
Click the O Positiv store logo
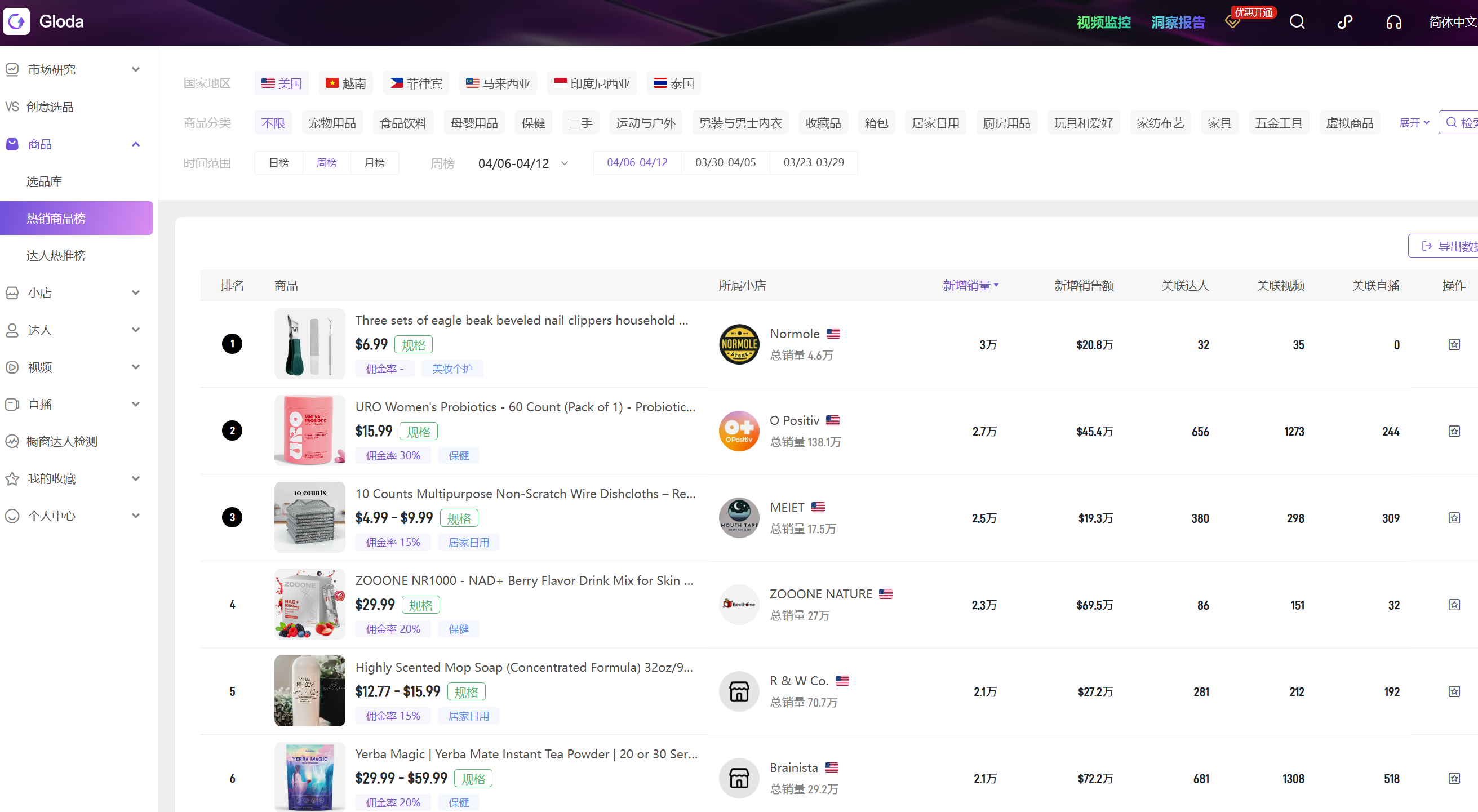[x=739, y=431]
